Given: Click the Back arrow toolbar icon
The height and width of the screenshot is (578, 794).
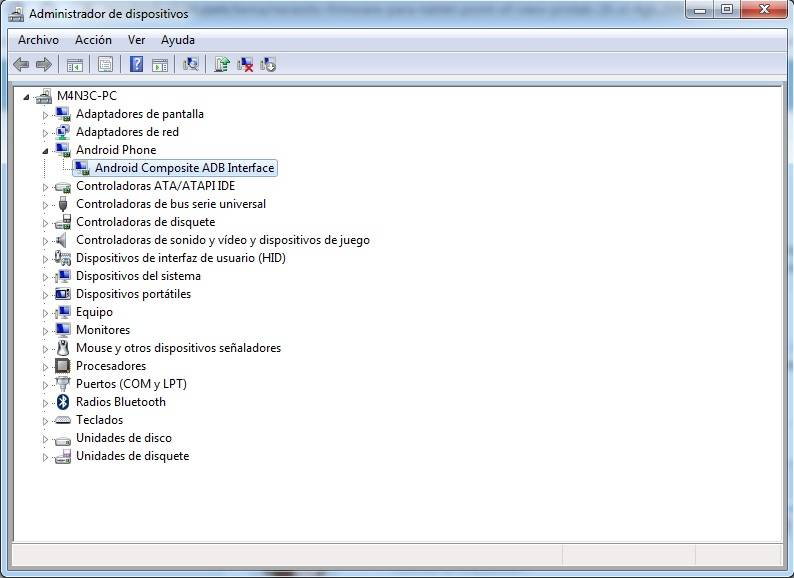Looking at the screenshot, I should (x=21, y=64).
